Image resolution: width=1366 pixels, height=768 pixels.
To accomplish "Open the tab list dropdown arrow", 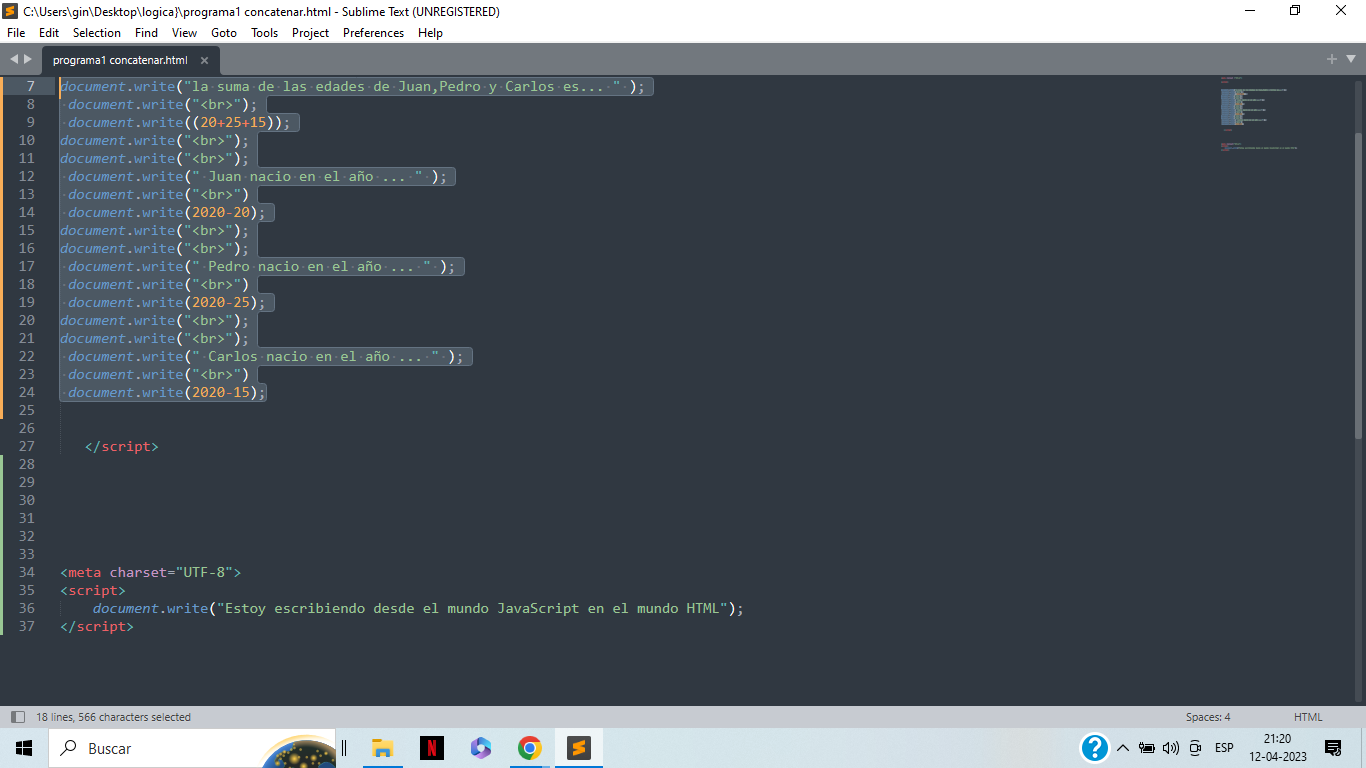I will pos(1350,60).
